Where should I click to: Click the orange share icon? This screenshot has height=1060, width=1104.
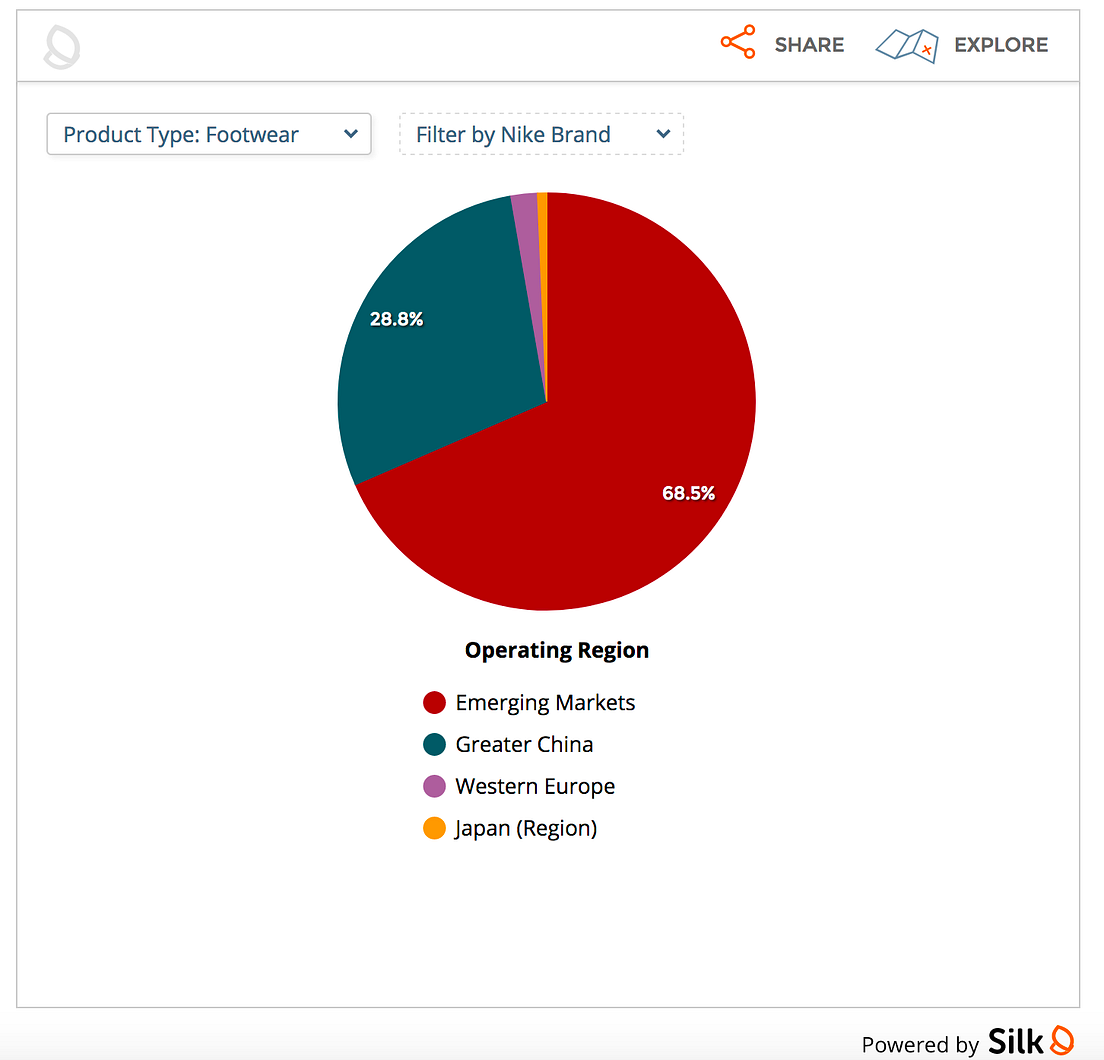click(738, 42)
